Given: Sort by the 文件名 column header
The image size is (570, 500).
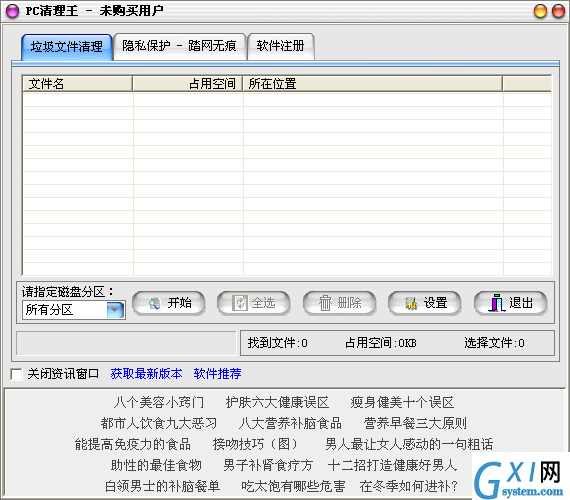Looking at the screenshot, I should coord(77,84).
